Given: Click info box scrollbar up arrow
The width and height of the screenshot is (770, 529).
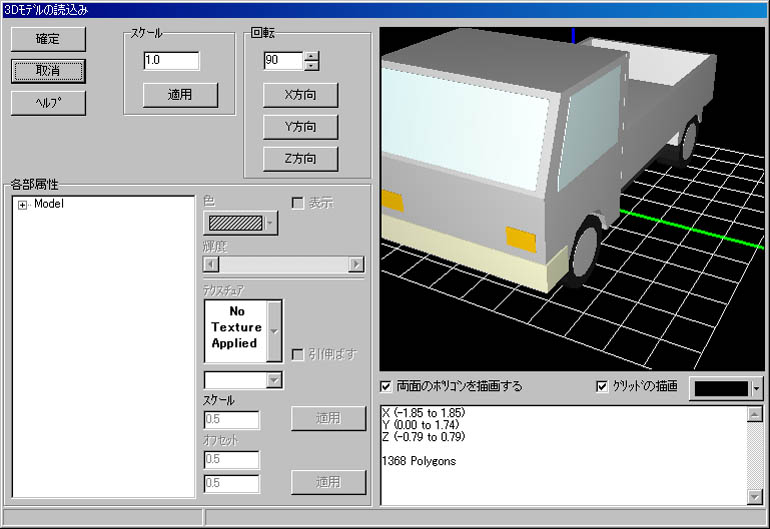Looking at the screenshot, I should pos(755,414).
